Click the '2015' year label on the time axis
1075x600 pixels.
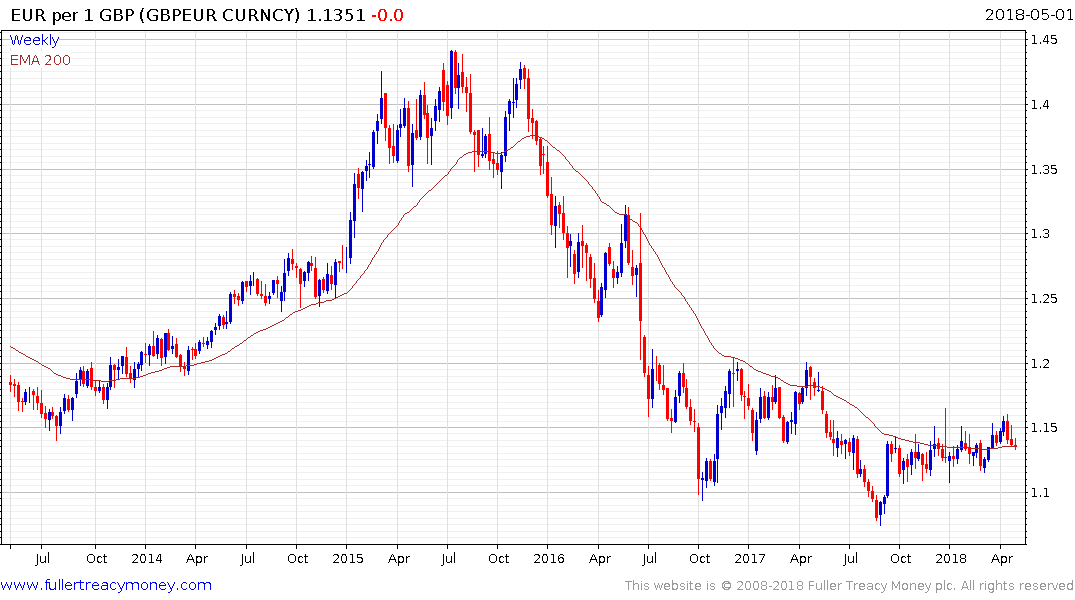[x=348, y=558]
